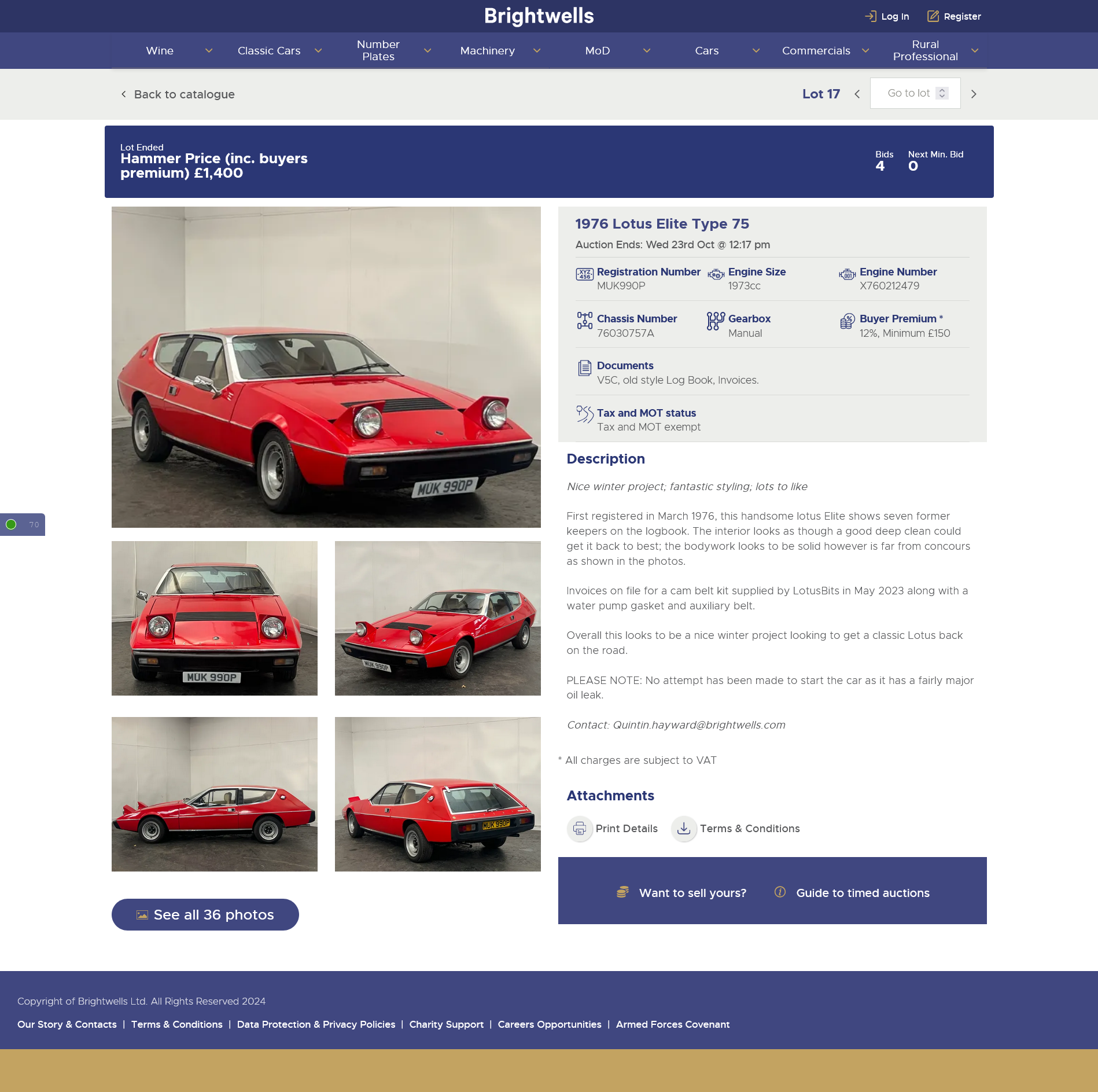This screenshot has height=1092, width=1098.
Task: Open Armed Forces Covenant footer link
Action: pos(673,1024)
